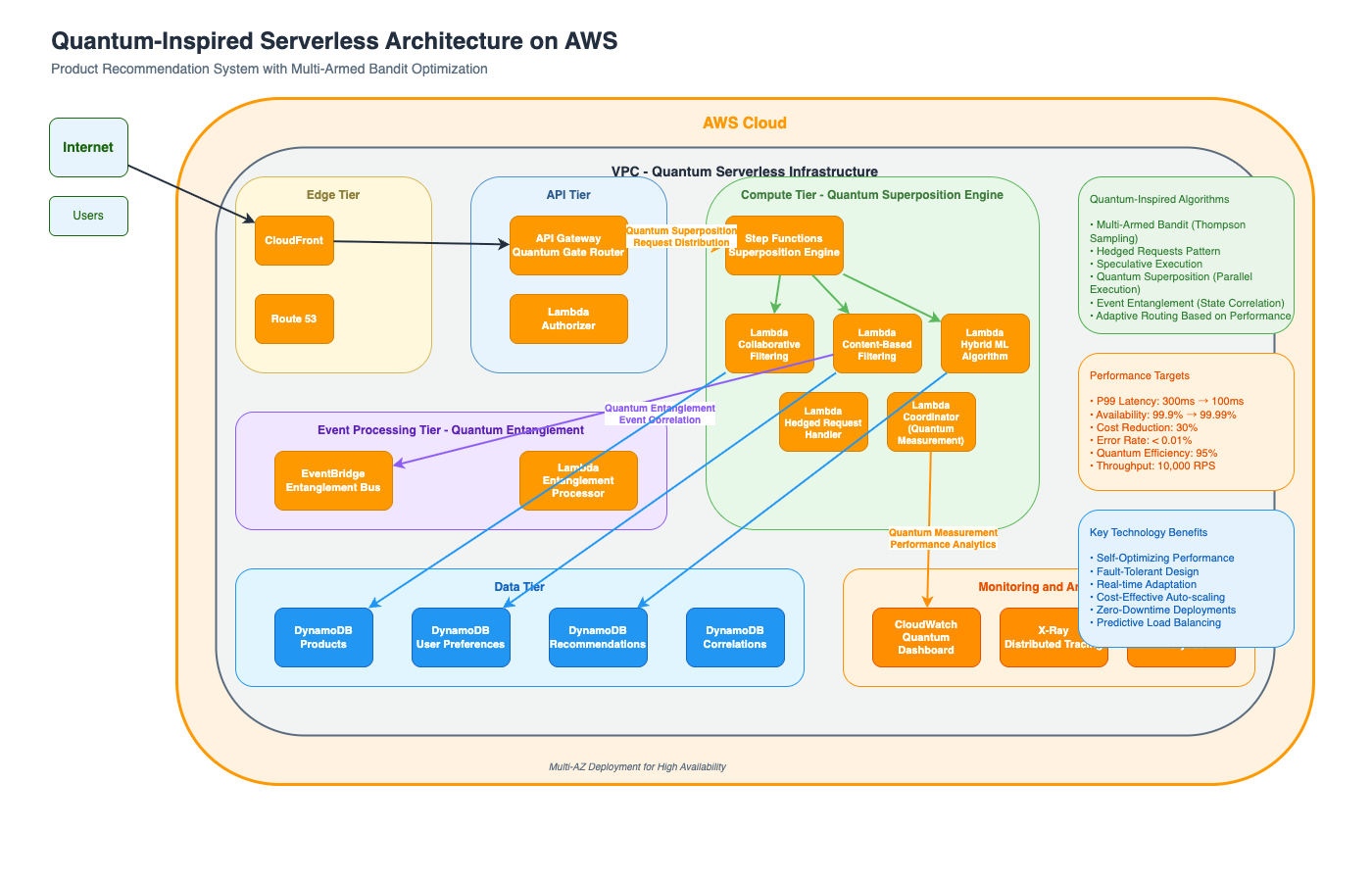Select Lambda Entanglement Processor node
1372x882 pixels.
[578, 480]
